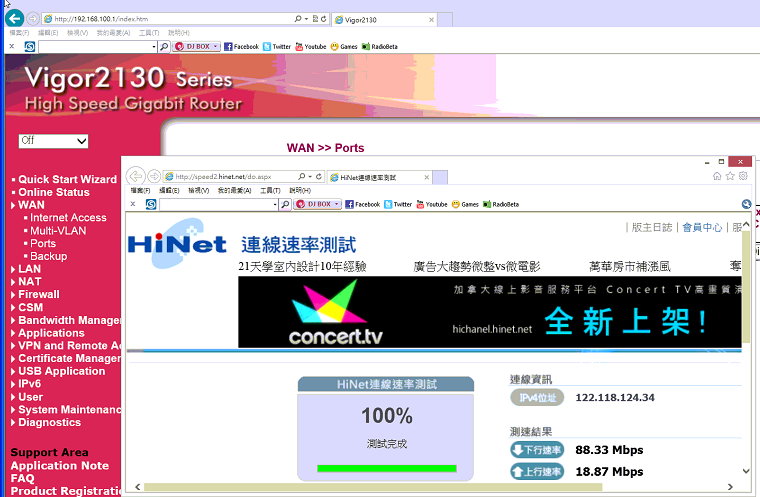Go back in the HiNet speed test window
Screen dimensions: 760x497
[x=136, y=176]
